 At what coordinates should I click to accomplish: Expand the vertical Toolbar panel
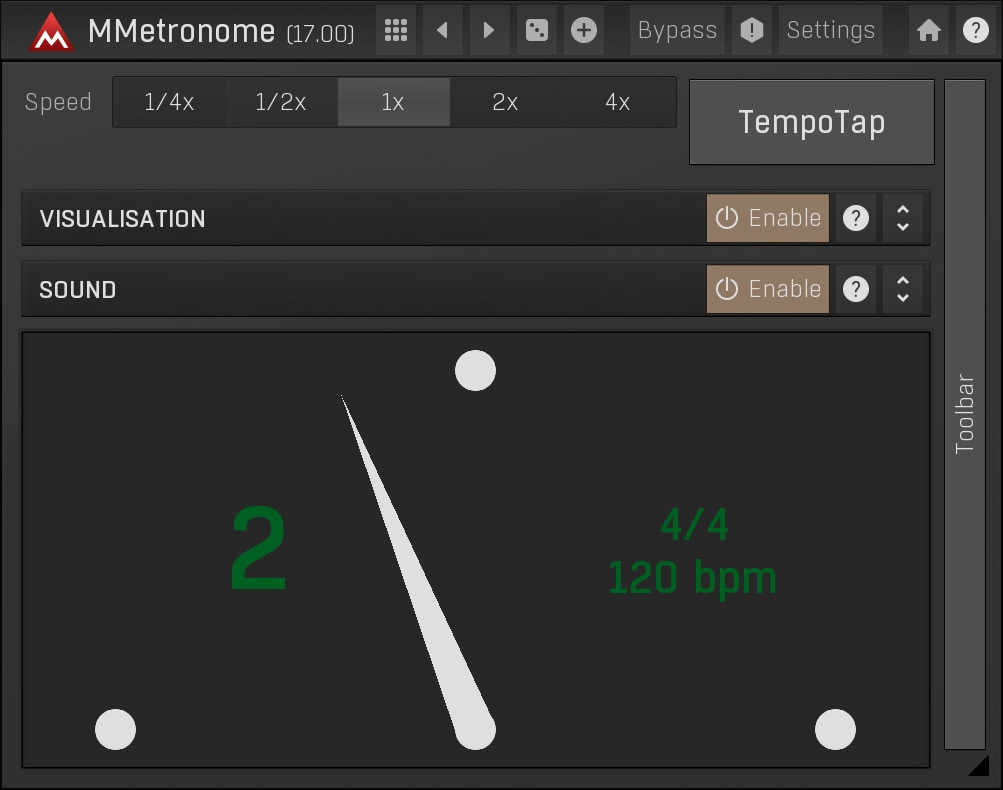coord(965,414)
